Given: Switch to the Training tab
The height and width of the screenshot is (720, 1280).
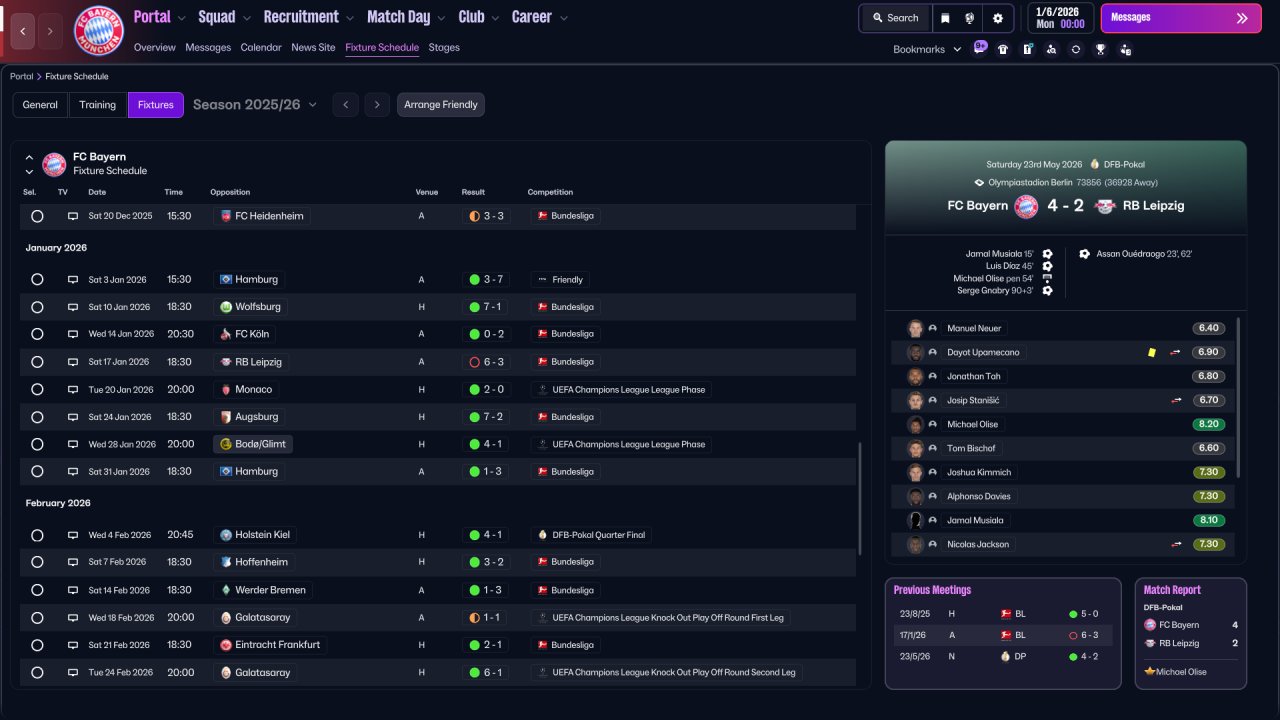Looking at the screenshot, I should (x=98, y=105).
